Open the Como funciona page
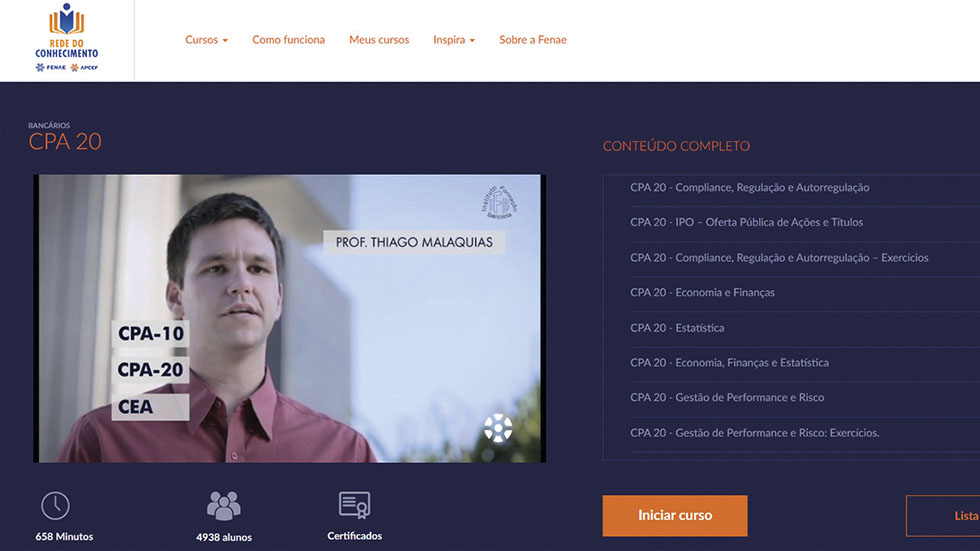 [288, 39]
